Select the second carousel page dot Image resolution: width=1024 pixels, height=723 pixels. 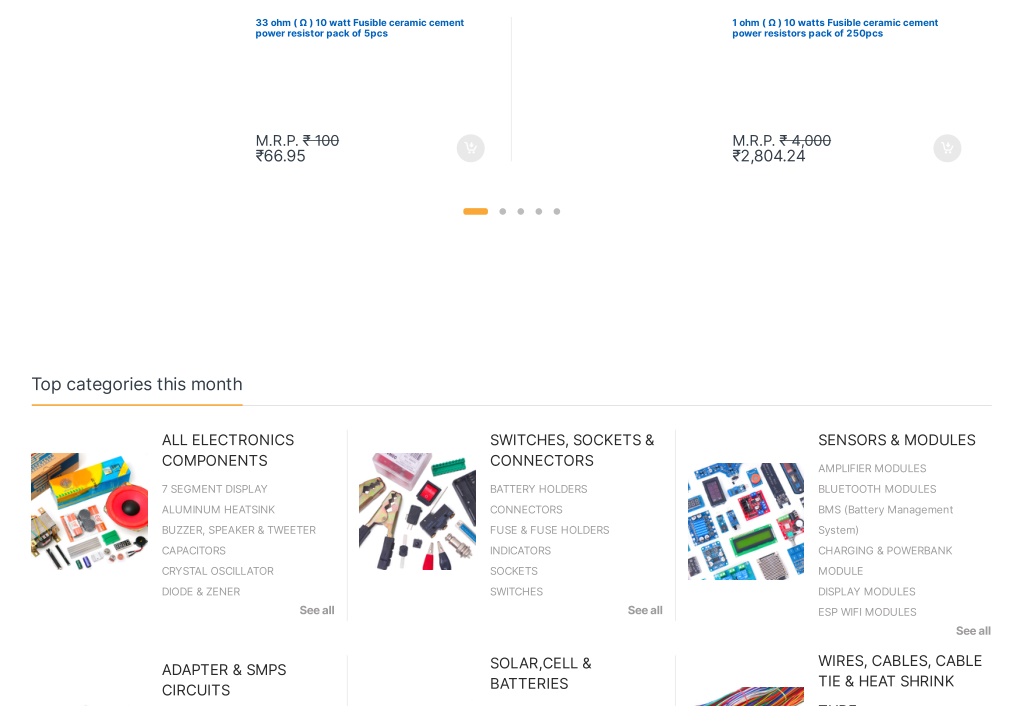502,212
